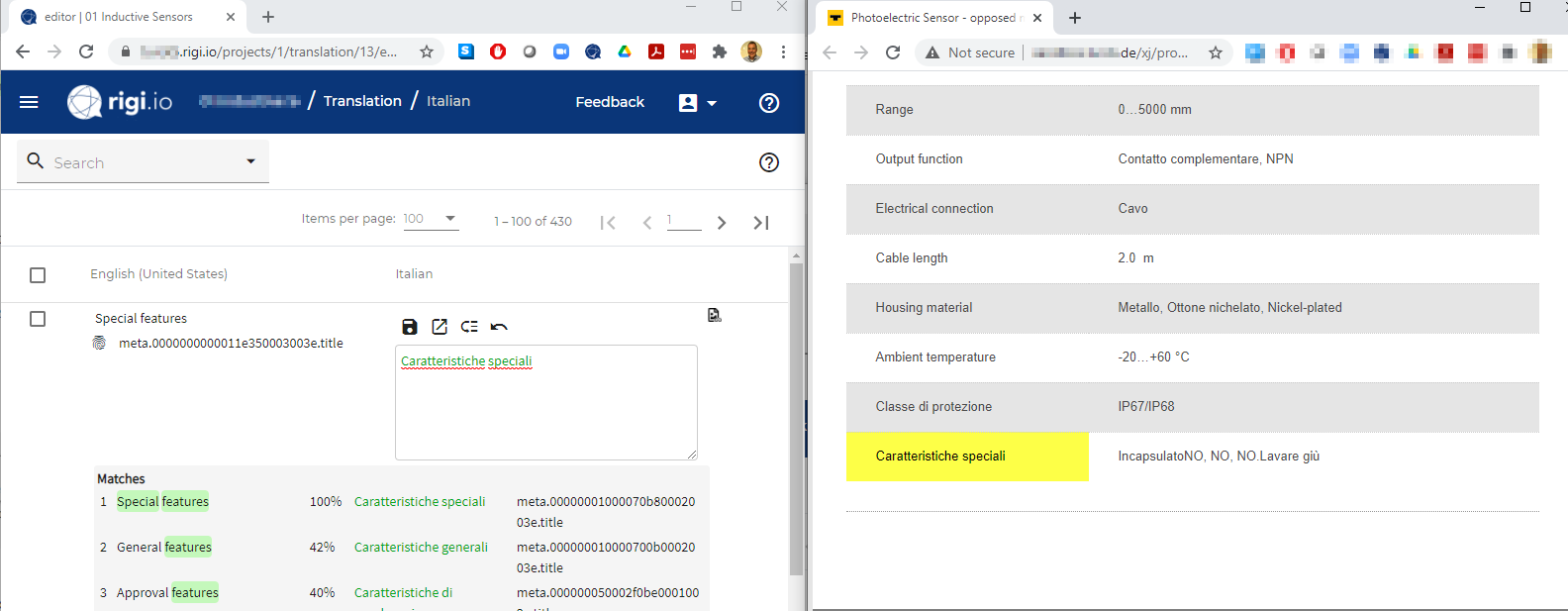This screenshot has width=1568, height=611.
Task: Open the Feedback link
Action: click(610, 102)
